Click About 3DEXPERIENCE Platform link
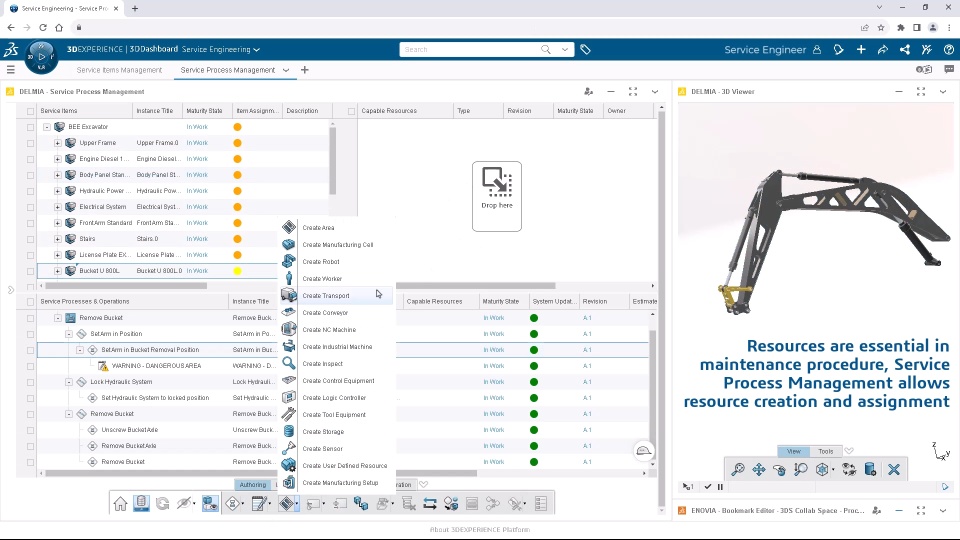The height and width of the screenshot is (540, 960). (480, 530)
